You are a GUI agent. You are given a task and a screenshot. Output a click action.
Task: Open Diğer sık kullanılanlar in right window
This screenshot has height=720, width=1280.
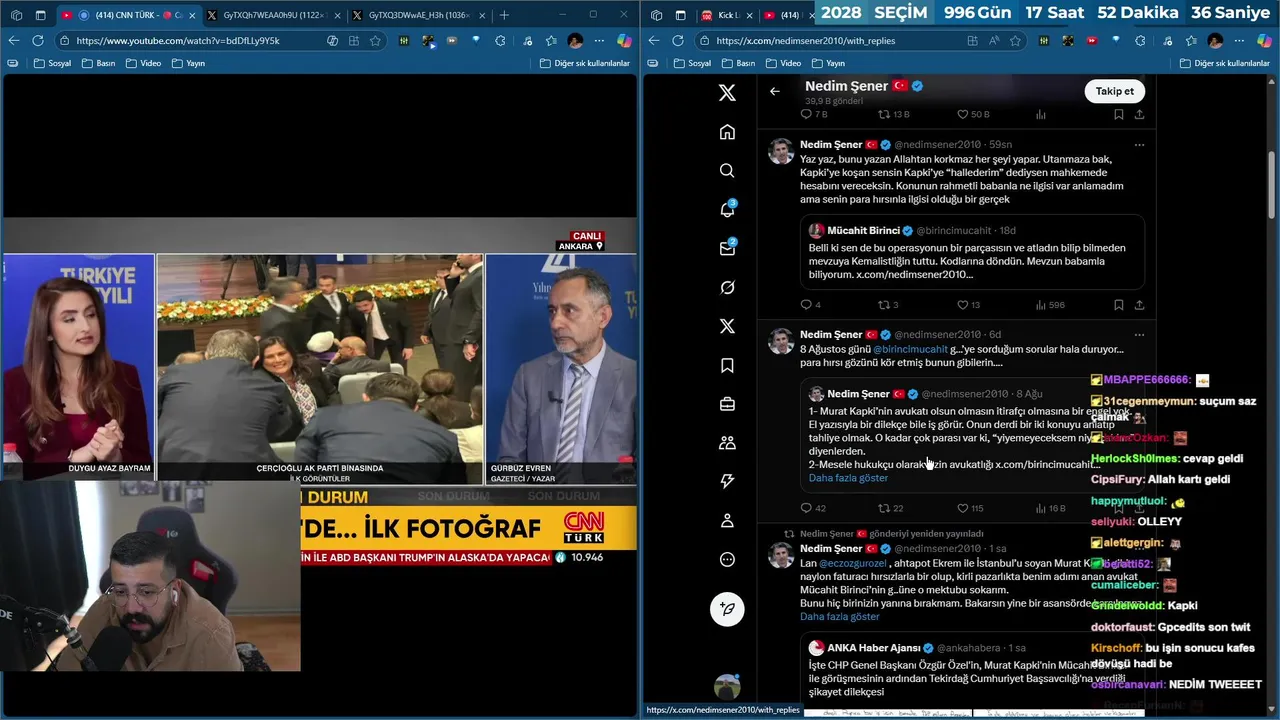(x=1224, y=63)
